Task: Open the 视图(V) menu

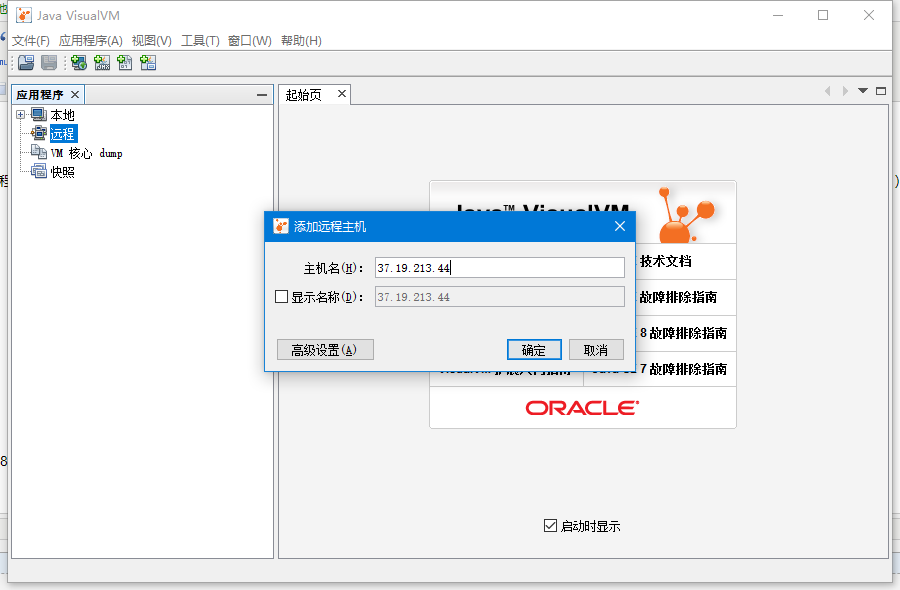Action: (152, 41)
